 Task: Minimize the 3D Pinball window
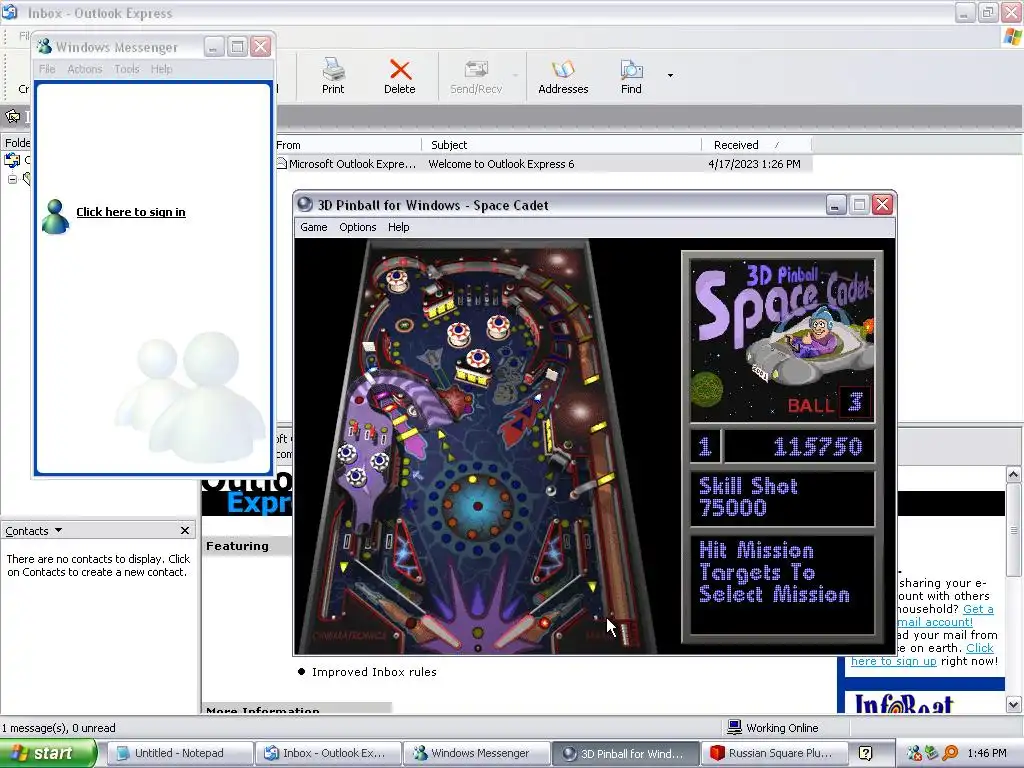point(836,205)
